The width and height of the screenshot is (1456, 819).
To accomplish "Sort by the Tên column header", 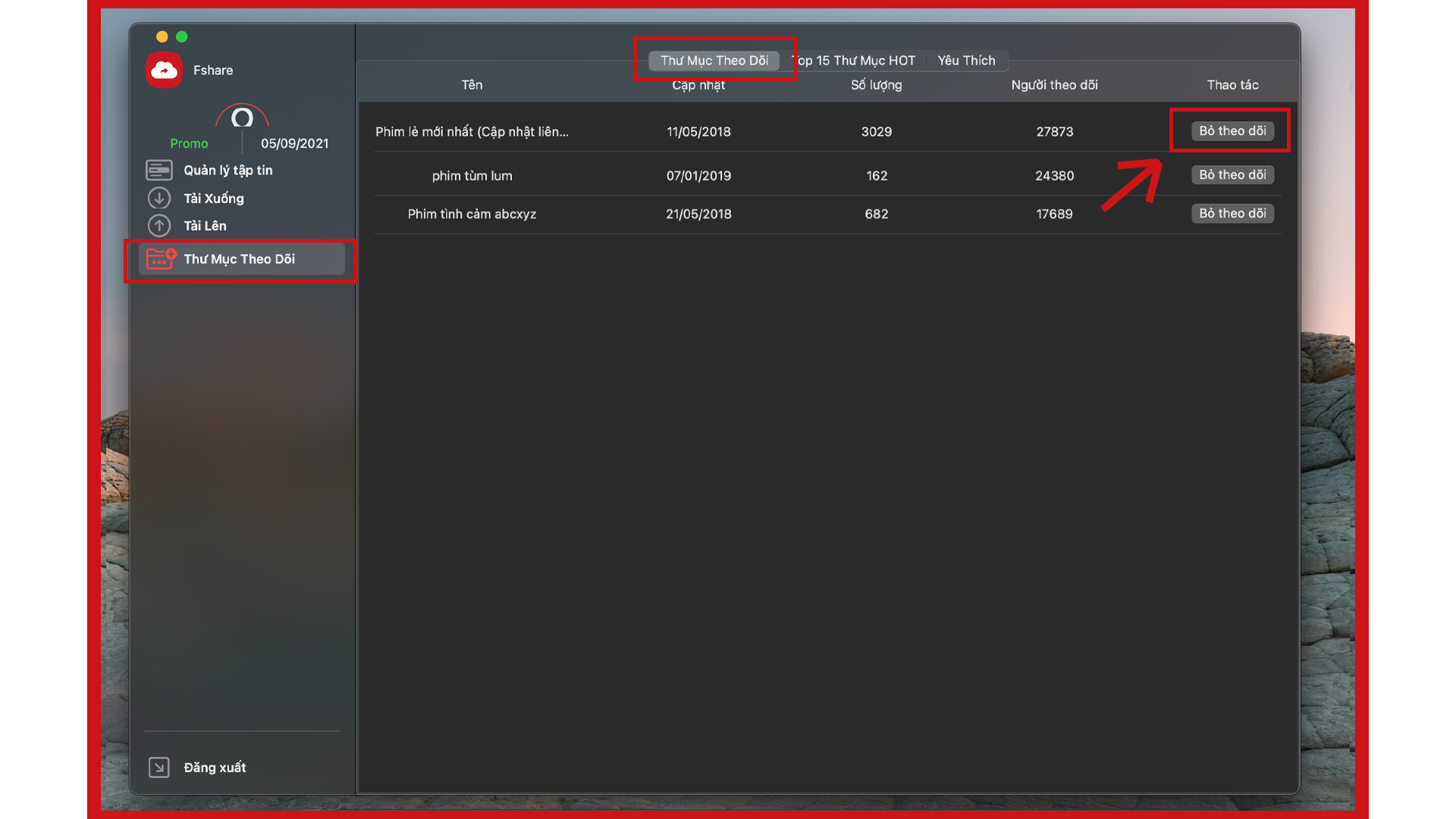I will point(472,85).
